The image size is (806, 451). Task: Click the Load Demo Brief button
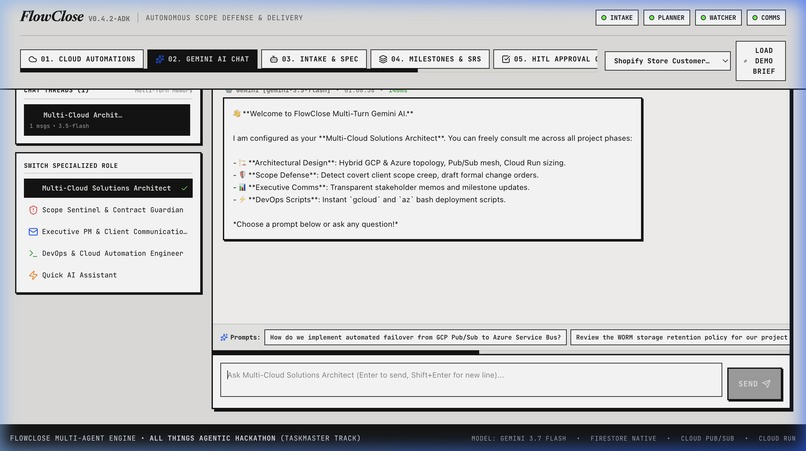coord(761,61)
